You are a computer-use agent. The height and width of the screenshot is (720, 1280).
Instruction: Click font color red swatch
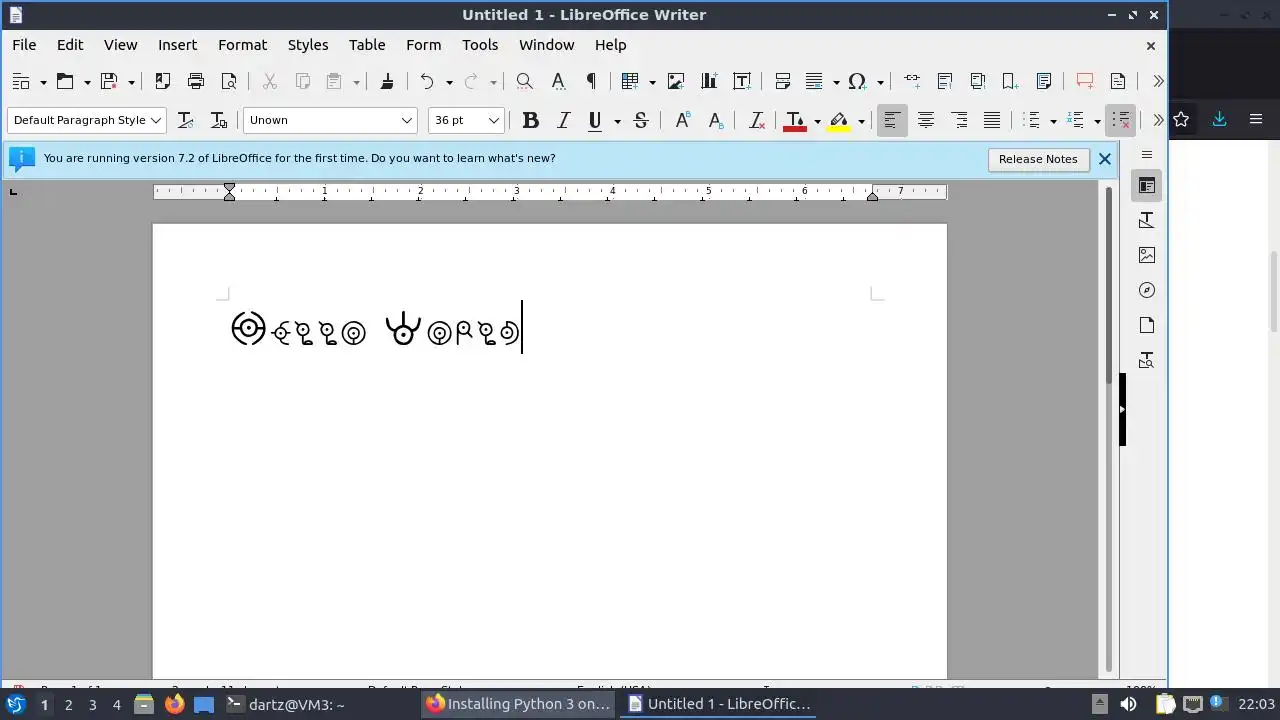point(795,121)
